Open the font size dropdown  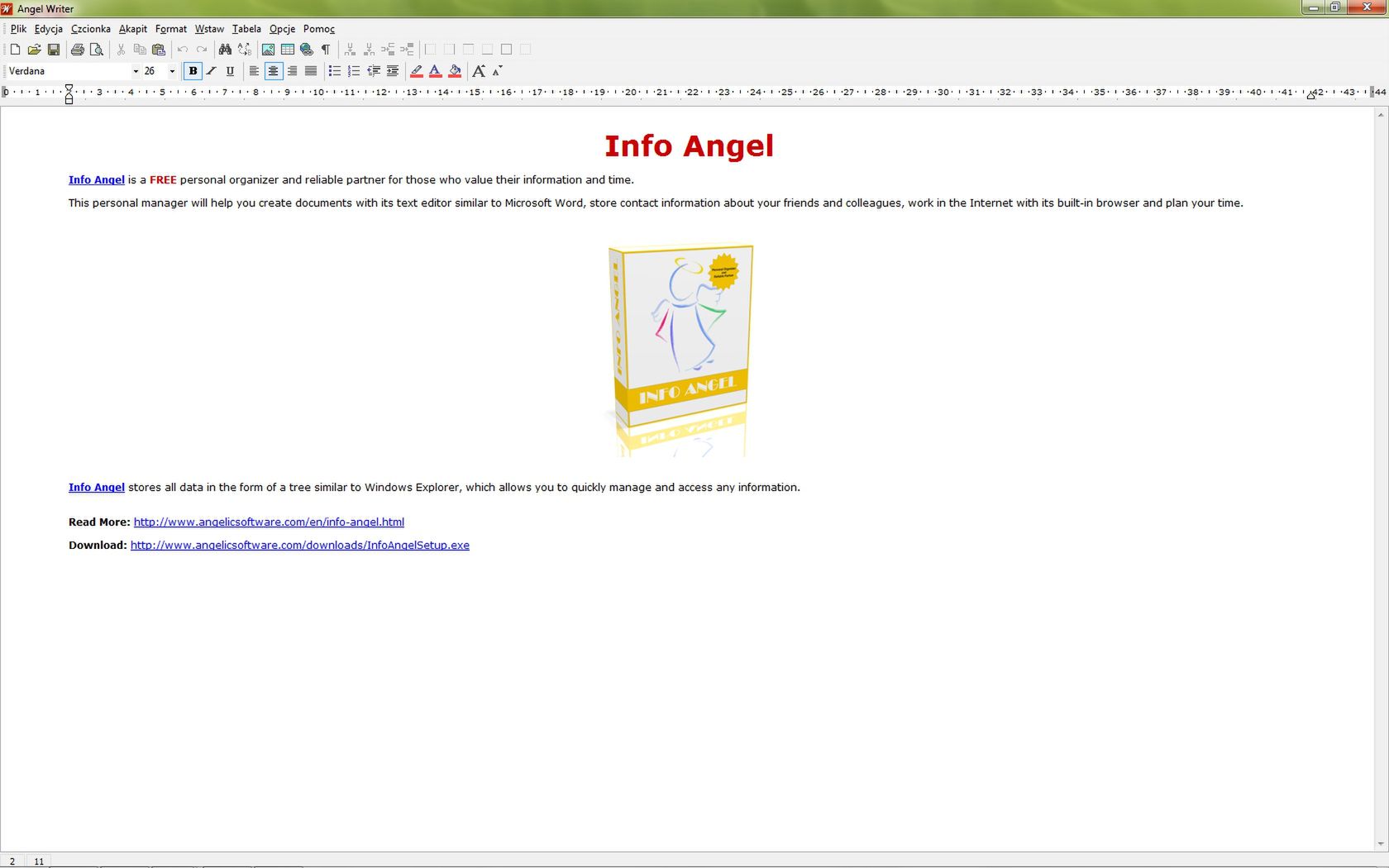[x=172, y=71]
